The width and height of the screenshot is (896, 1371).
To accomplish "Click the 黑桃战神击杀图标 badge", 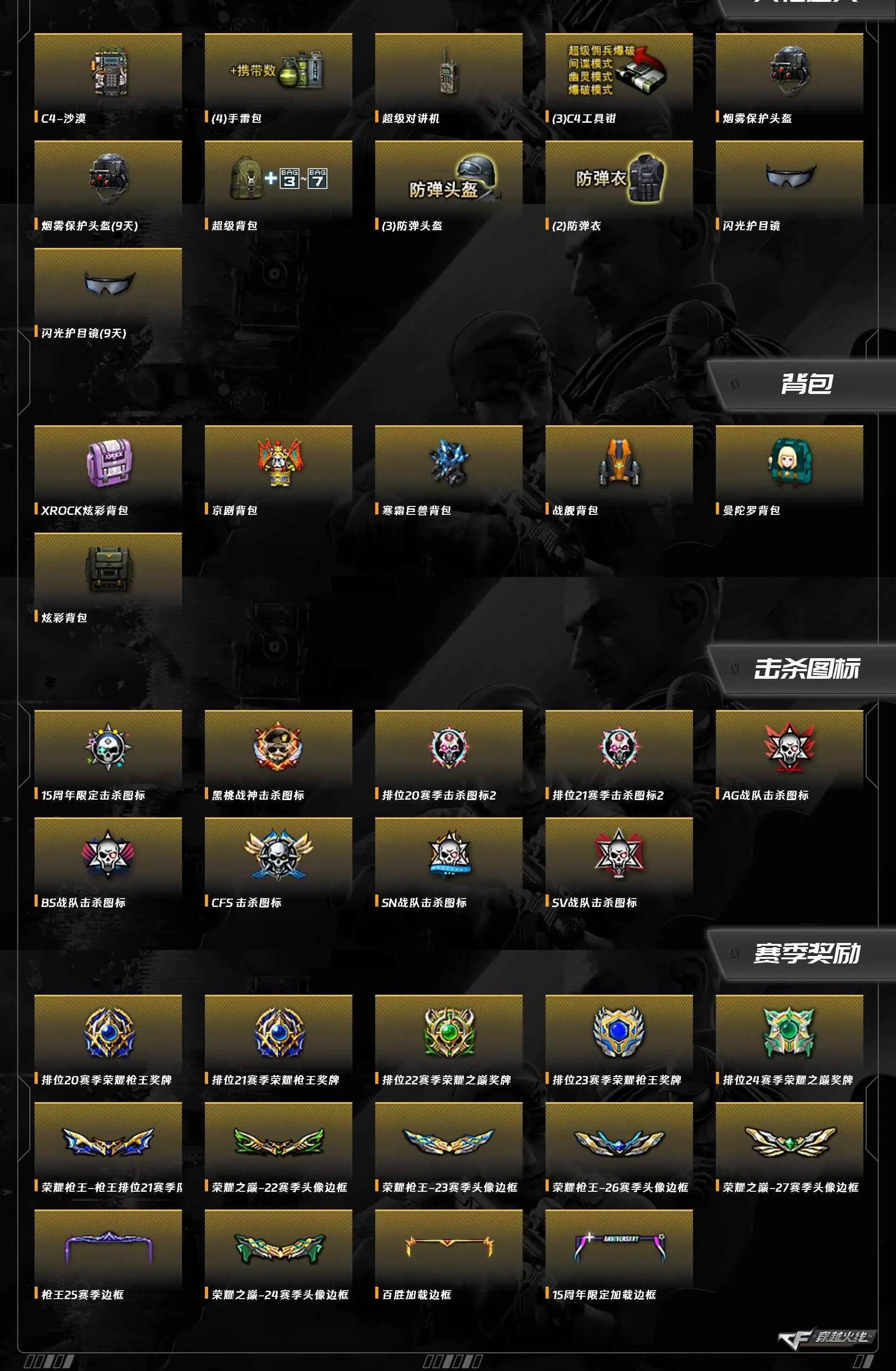I will coord(279,747).
